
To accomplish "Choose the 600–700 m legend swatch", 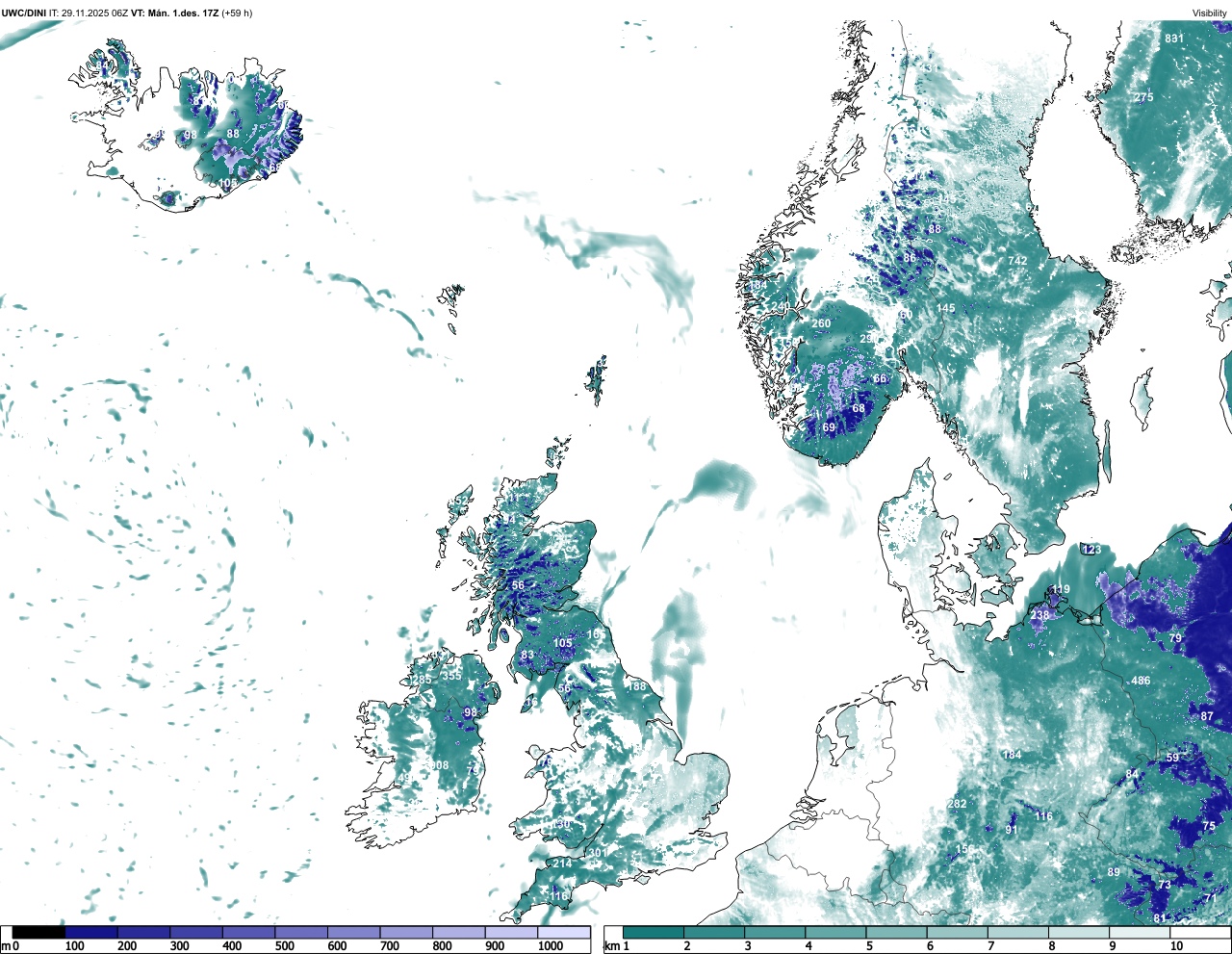I will (353, 932).
